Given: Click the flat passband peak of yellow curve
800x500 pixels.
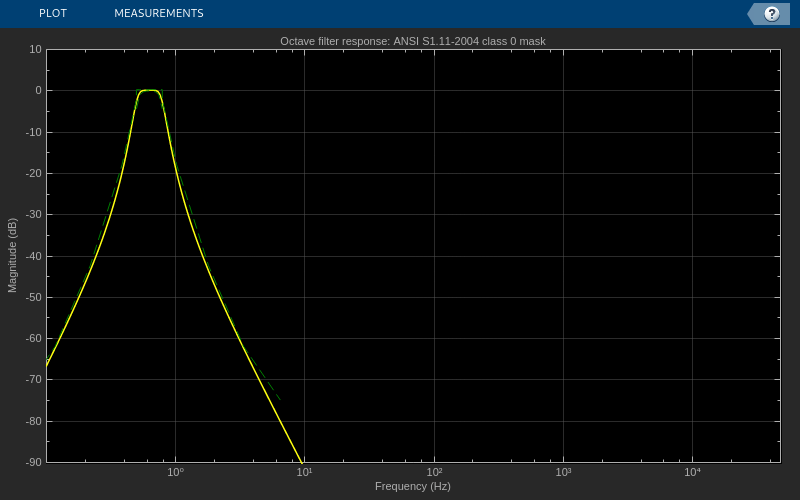Looking at the screenshot, I should (149, 90).
